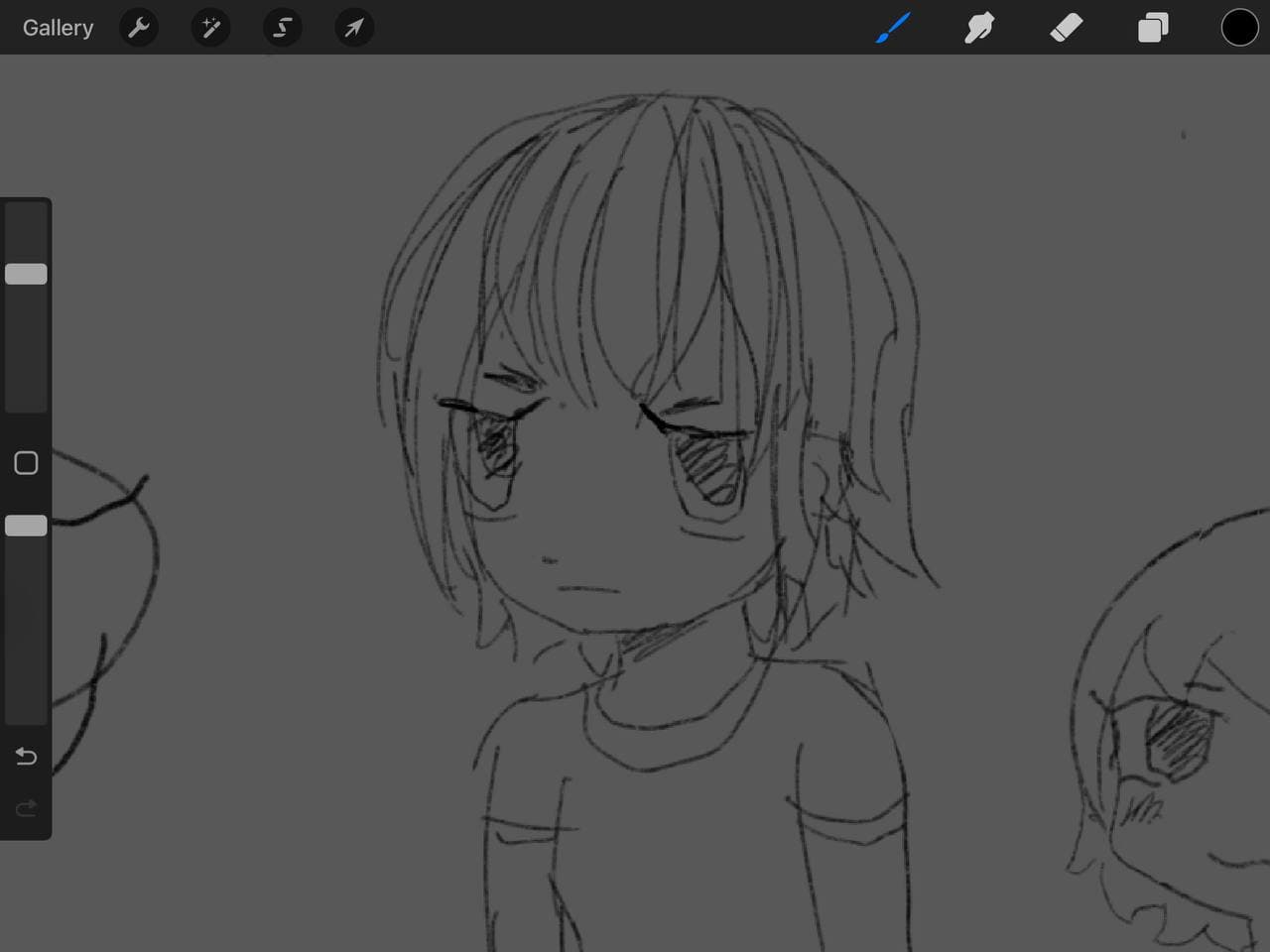Viewport: 1270px width, 952px height.
Task: Open the black color swatch picker
Action: click(x=1239, y=28)
